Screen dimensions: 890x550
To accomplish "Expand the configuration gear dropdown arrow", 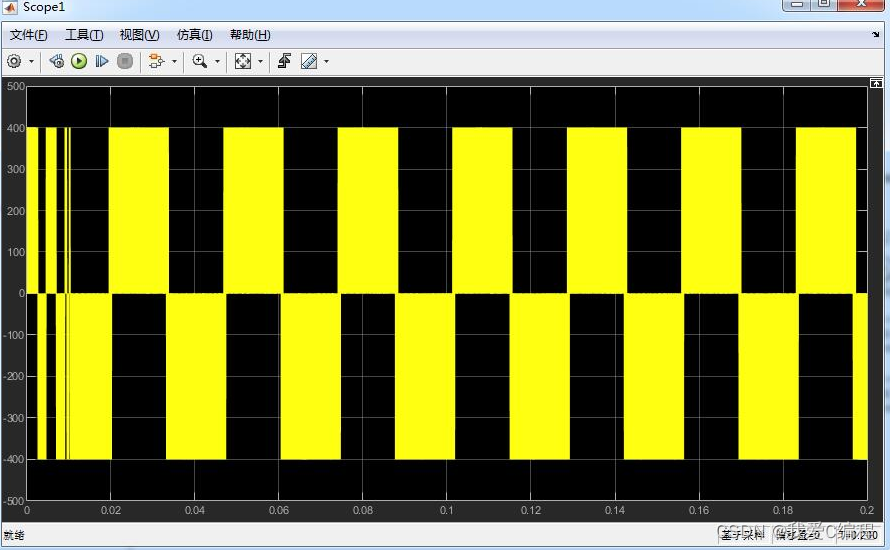I will pyautogui.click(x=31, y=61).
